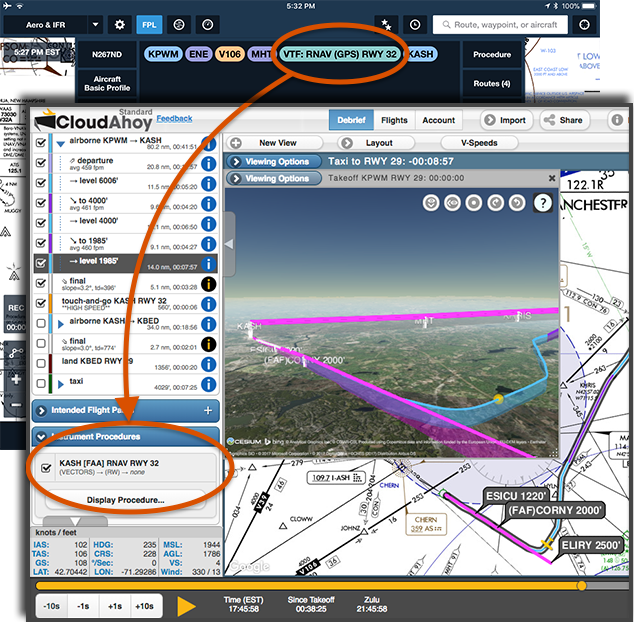Expand the taxi segment triangle
Image resolution: width=634 pixels, height=622 pixels.
[x=61, y=384]
